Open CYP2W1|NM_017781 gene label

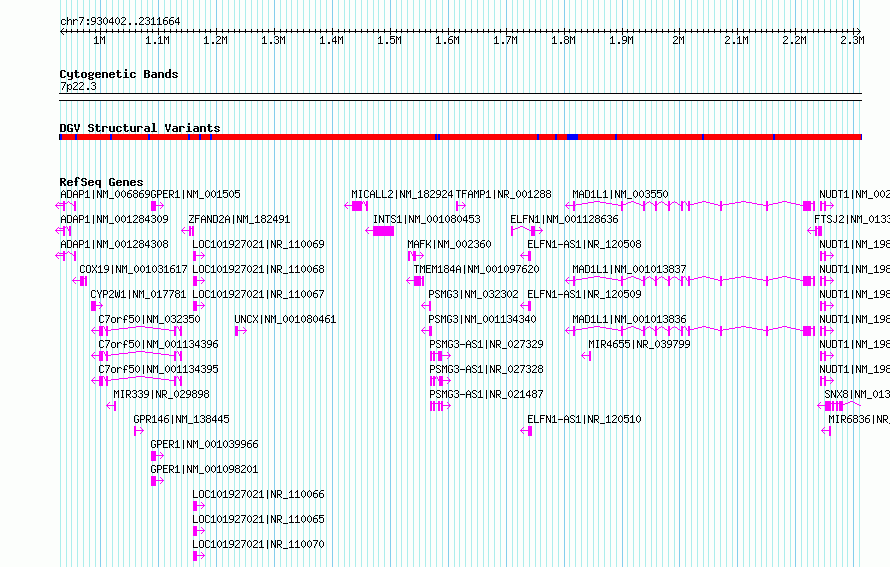pos(138,294)
